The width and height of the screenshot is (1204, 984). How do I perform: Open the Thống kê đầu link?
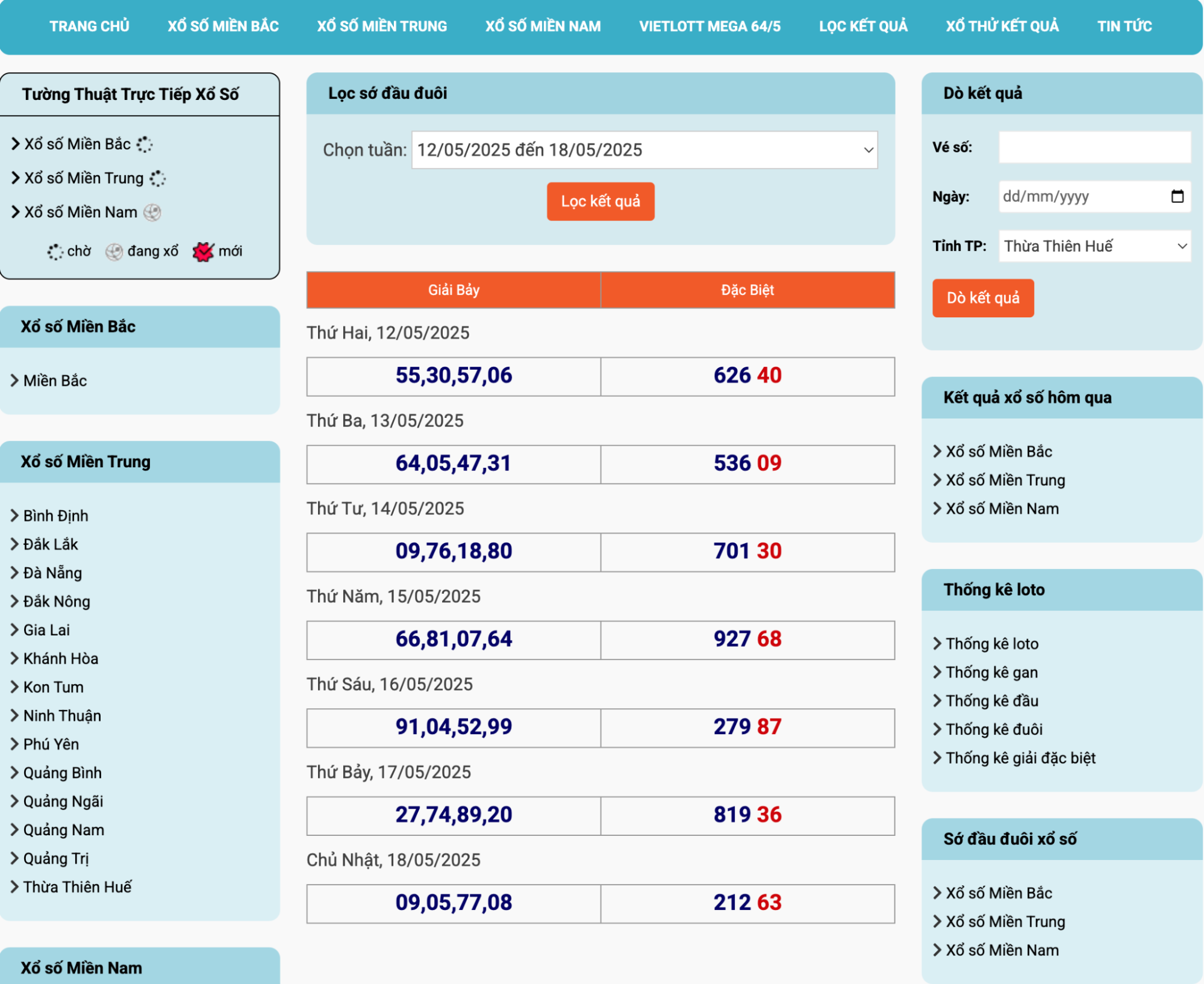(992, 701)
